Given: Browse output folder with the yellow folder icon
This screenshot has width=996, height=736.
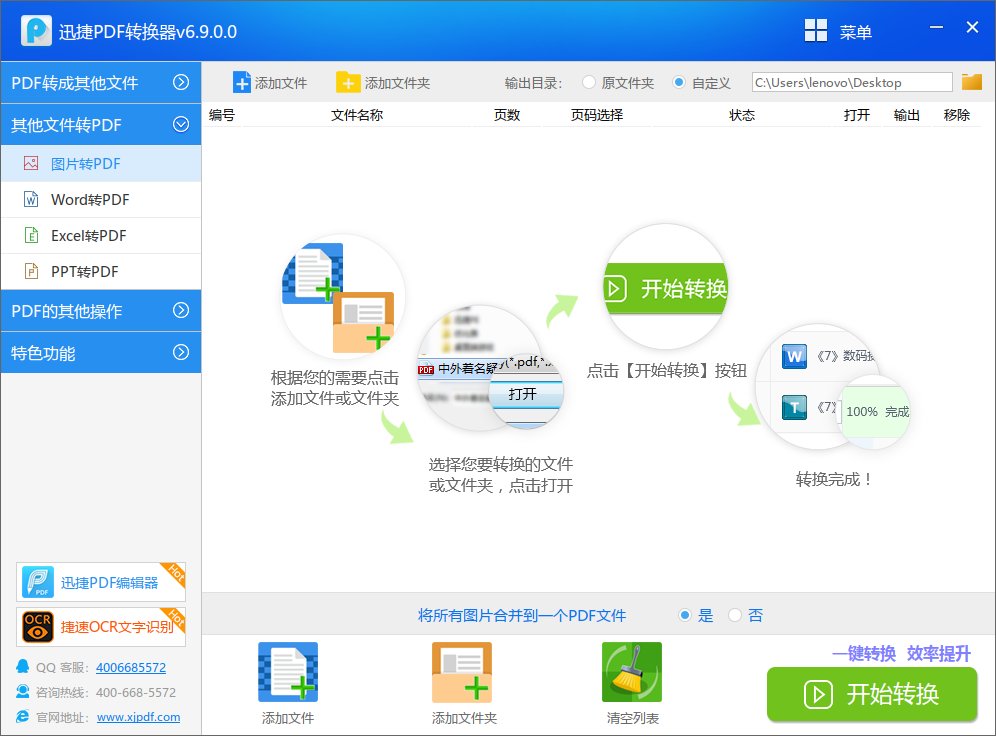Looking at the screenshot, I should 972,82.
